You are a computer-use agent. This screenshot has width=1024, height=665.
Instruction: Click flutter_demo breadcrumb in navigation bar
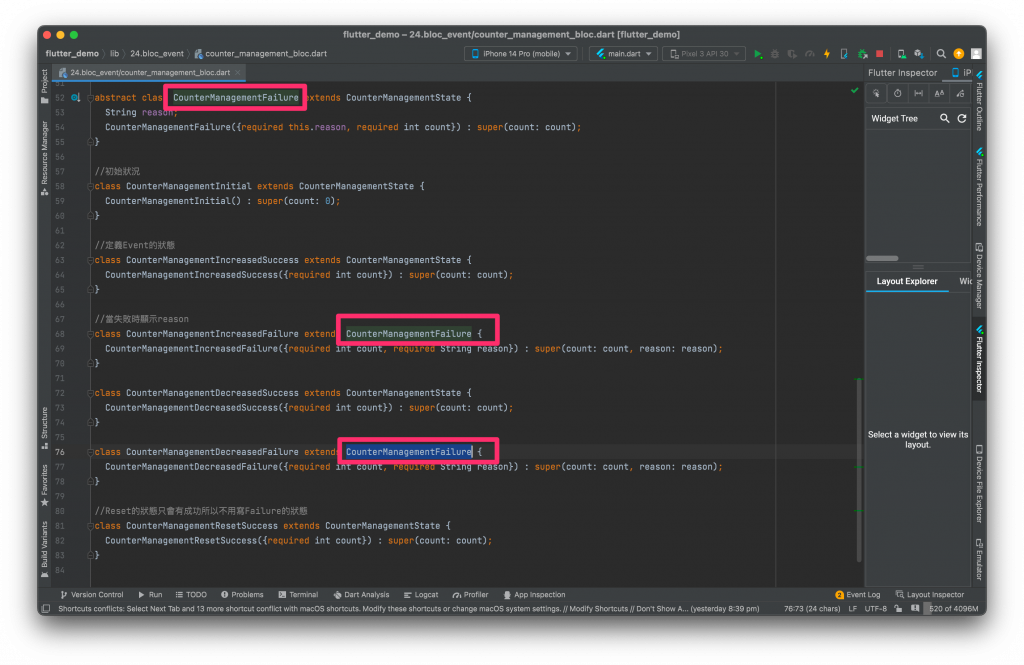coord(72,54)
